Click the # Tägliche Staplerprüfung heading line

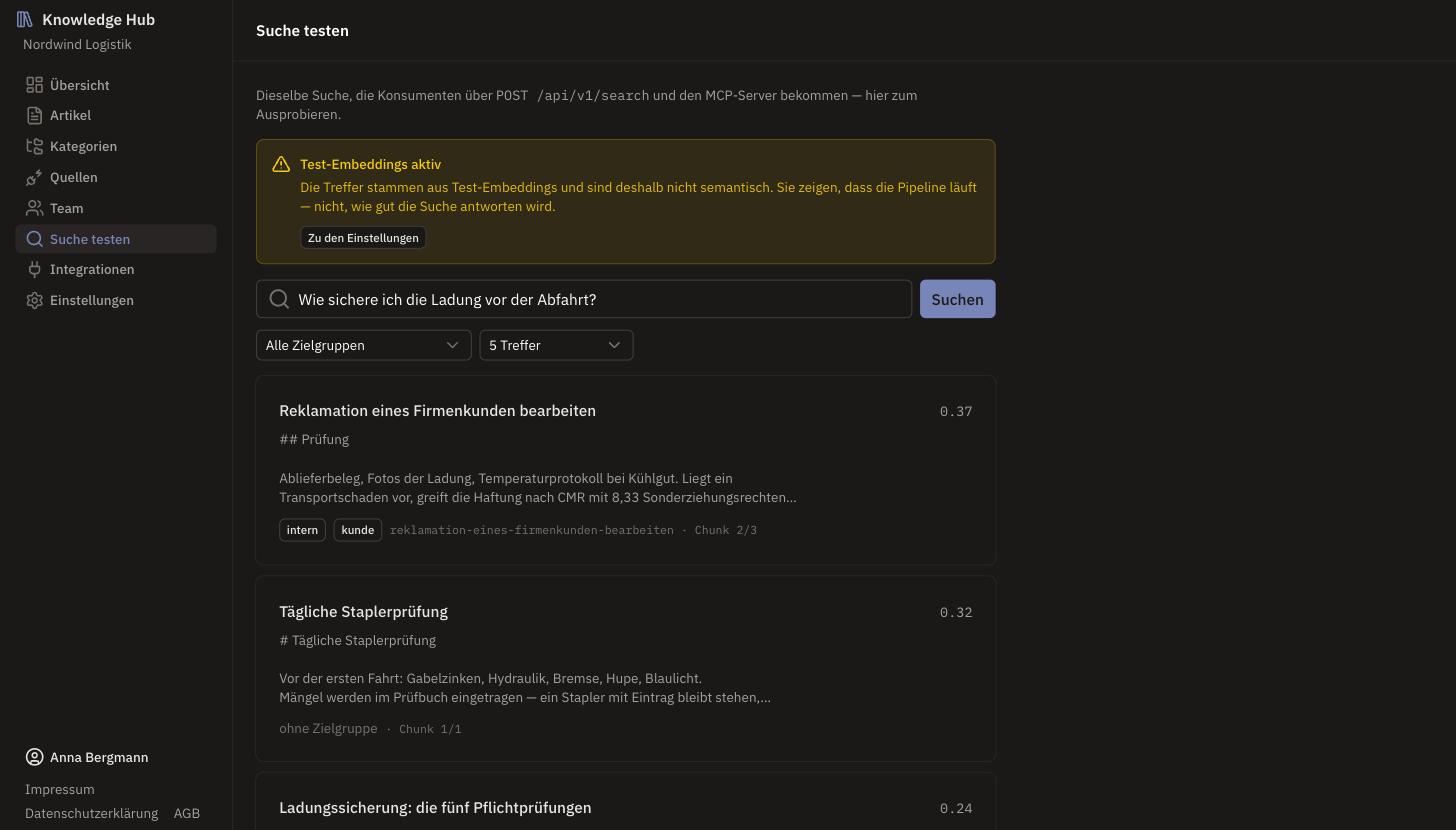[357, 641]
